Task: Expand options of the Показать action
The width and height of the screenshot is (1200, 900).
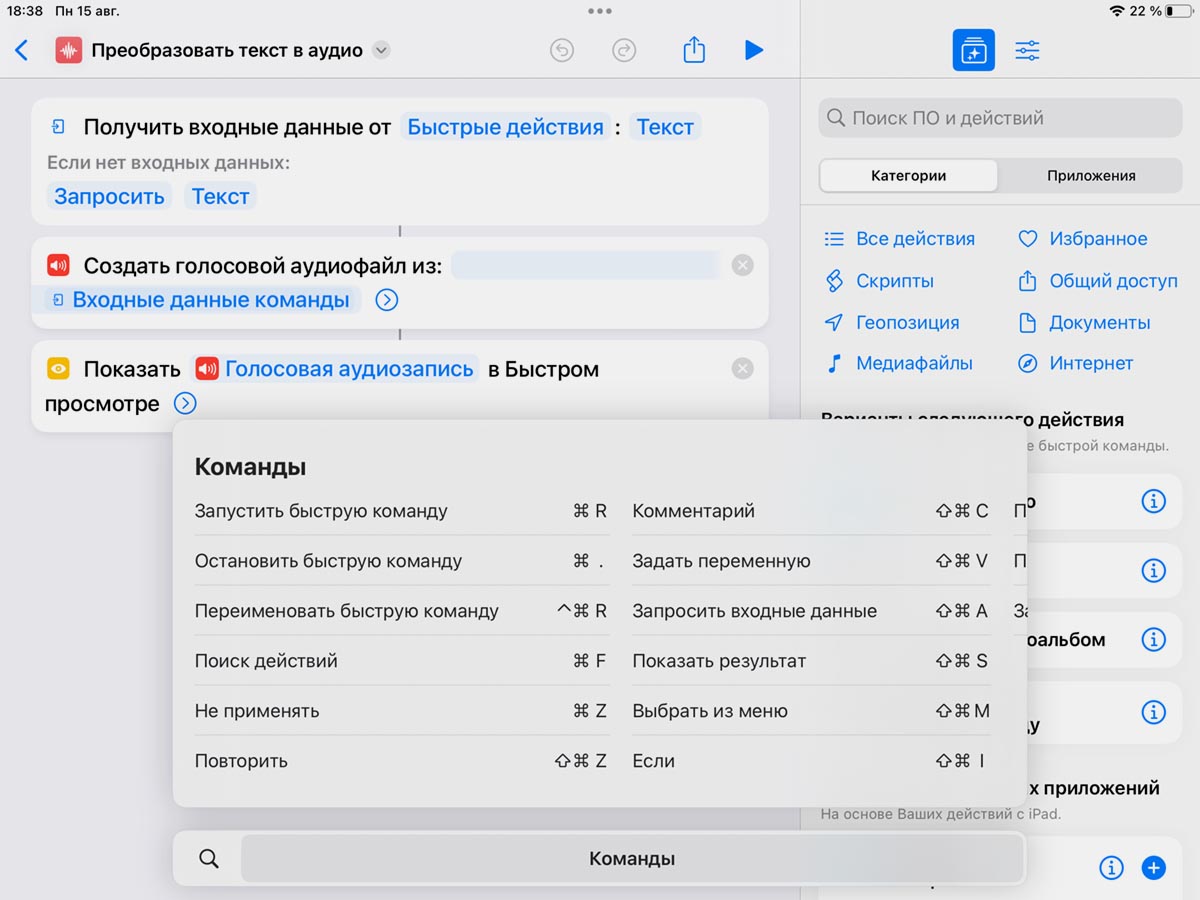Action: tap(185, 404)
